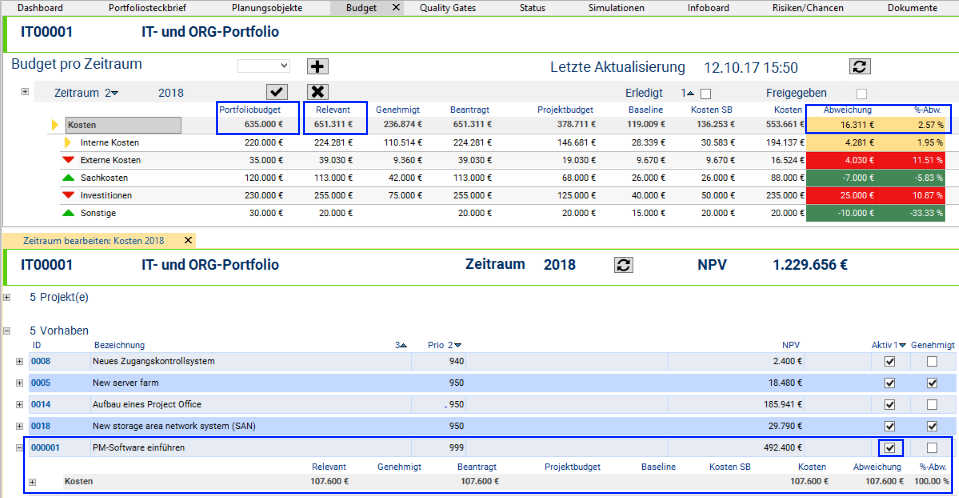Open the Risiken/Chancen tab
The image size is (959, 498).
pyautogui.click(x=808, y=8)
